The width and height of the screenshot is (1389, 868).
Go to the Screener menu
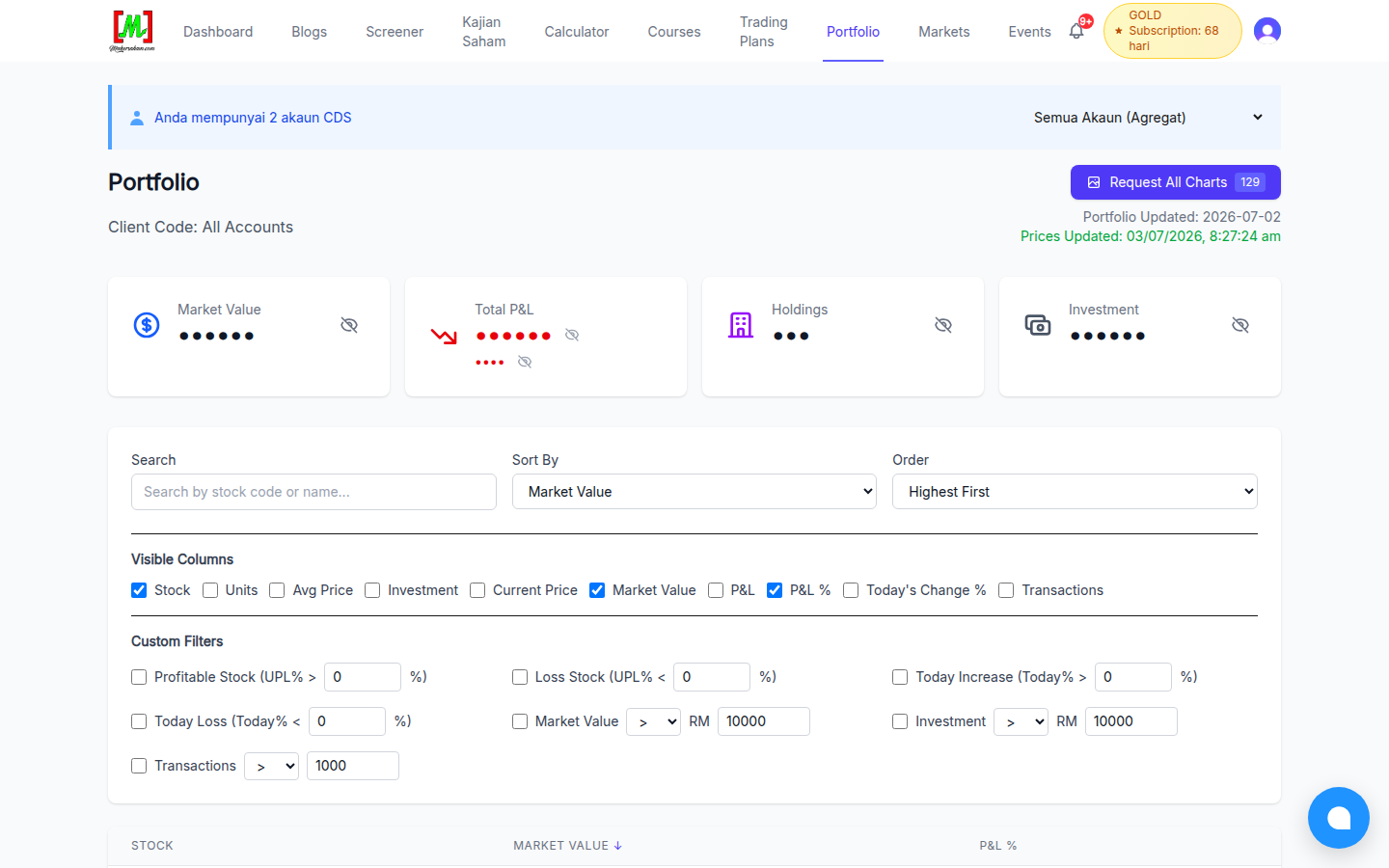coord(395,32)
